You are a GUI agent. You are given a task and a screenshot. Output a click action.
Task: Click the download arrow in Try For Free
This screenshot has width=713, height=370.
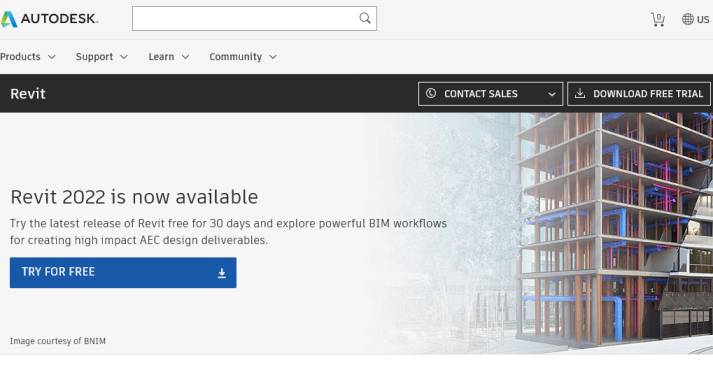pyautogui.click(x=221, y=273)
